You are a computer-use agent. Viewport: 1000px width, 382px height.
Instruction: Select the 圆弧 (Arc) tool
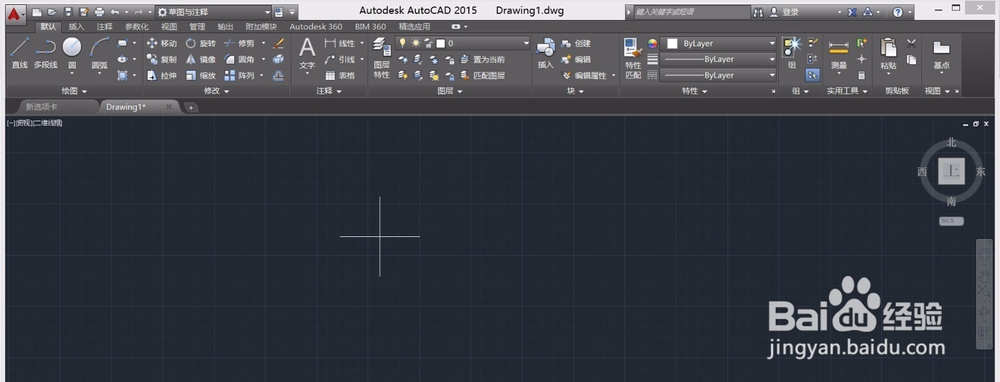(99, 53)
